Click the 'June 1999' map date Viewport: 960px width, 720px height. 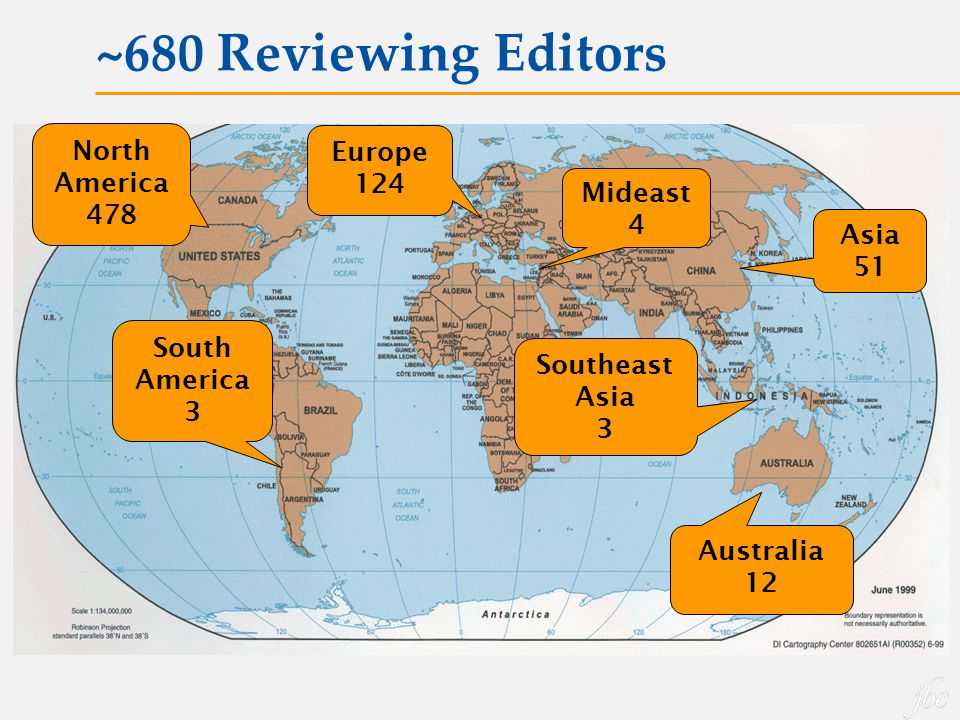point(893,590)
